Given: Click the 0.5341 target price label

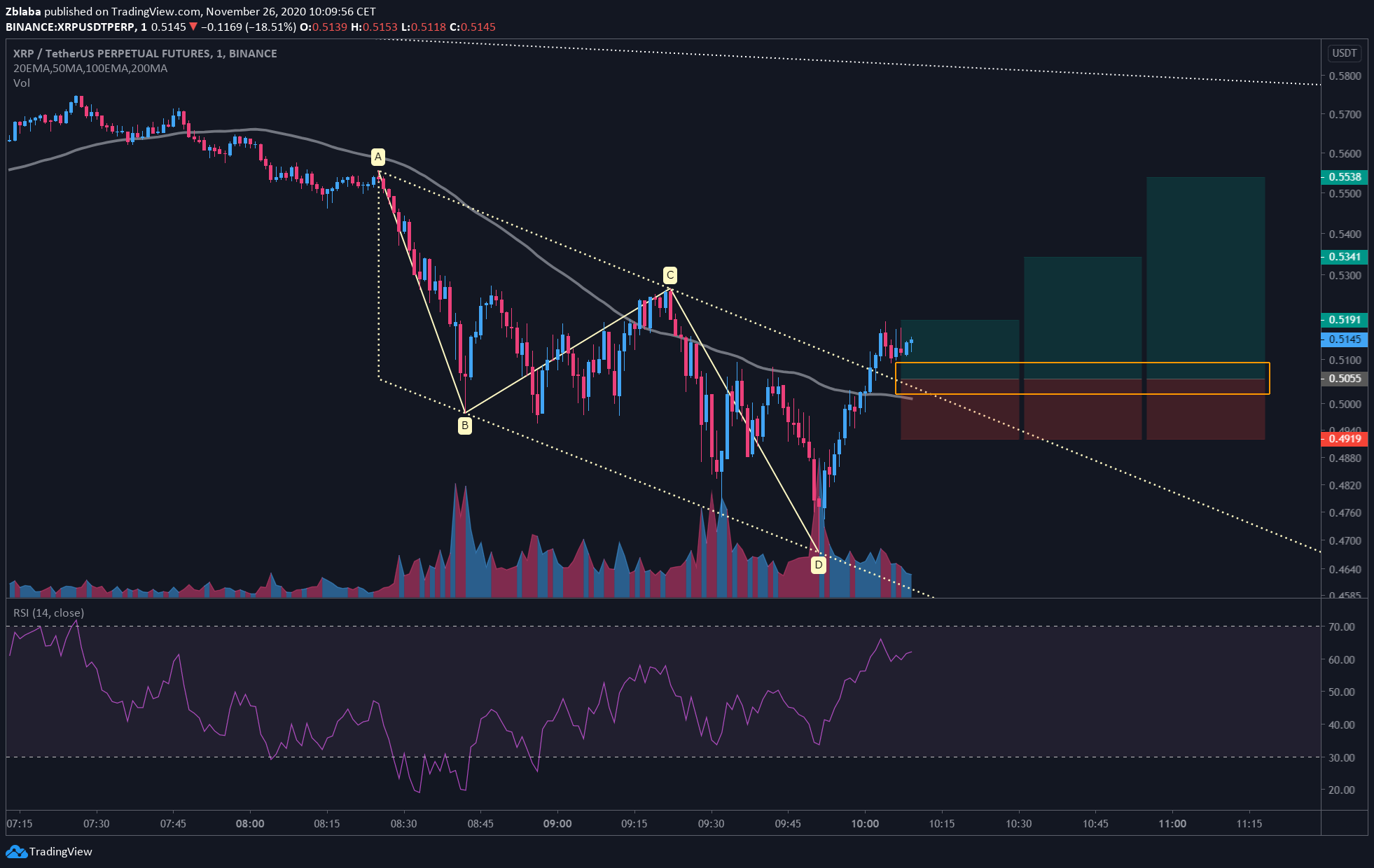Looking at the screenshot, I should click(1345, 257).
